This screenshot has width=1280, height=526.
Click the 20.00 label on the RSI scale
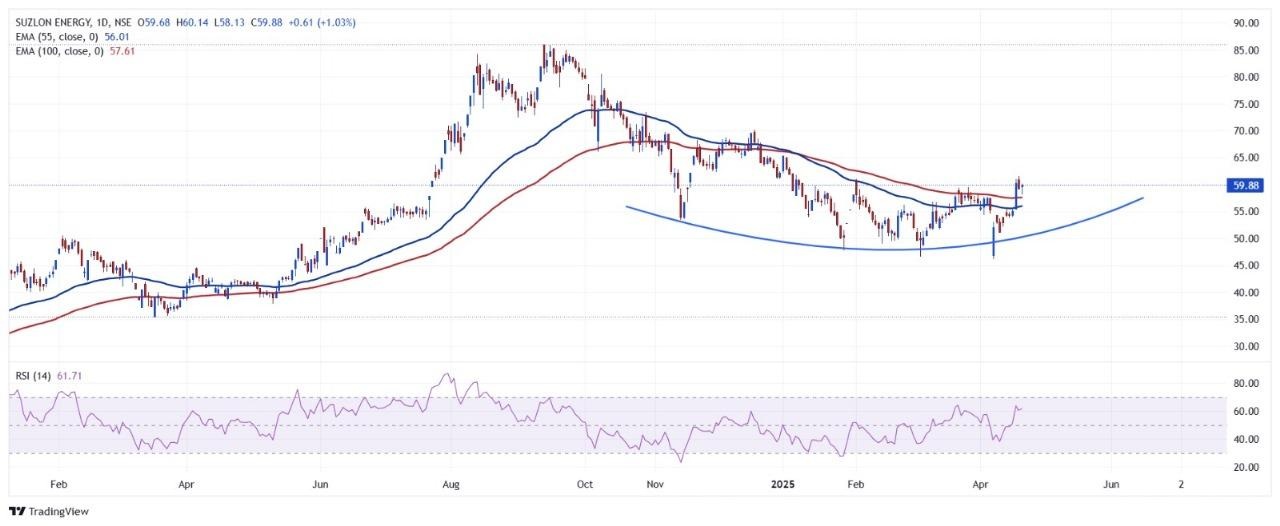click(x=1244, y=467)
